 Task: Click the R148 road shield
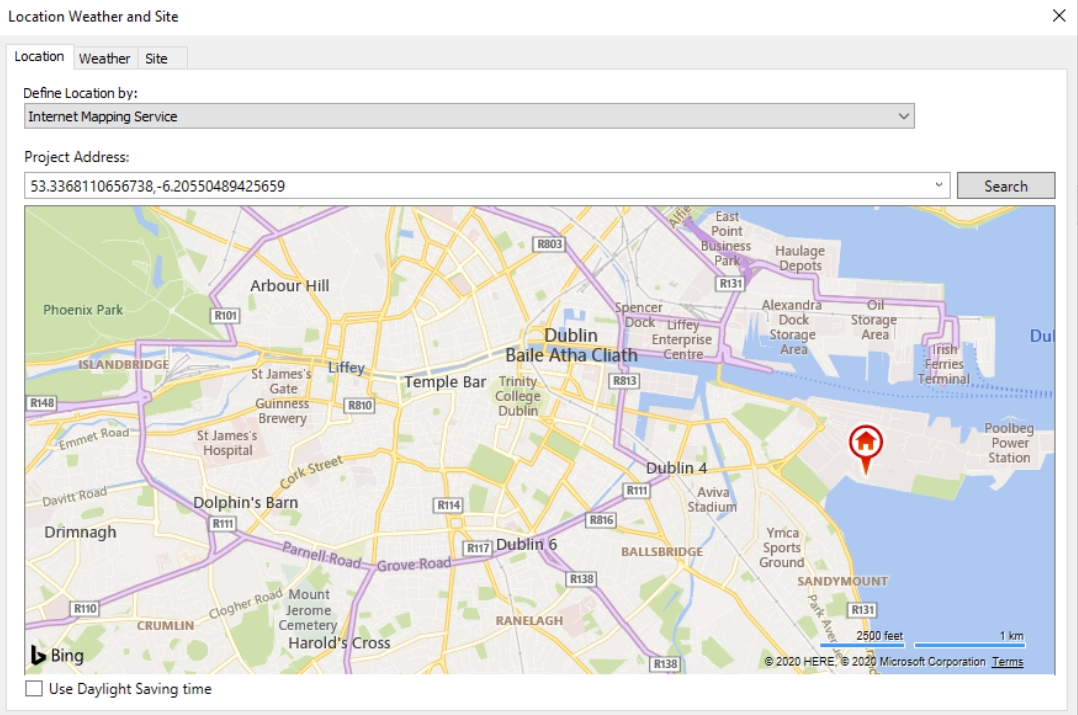[42, 403]
